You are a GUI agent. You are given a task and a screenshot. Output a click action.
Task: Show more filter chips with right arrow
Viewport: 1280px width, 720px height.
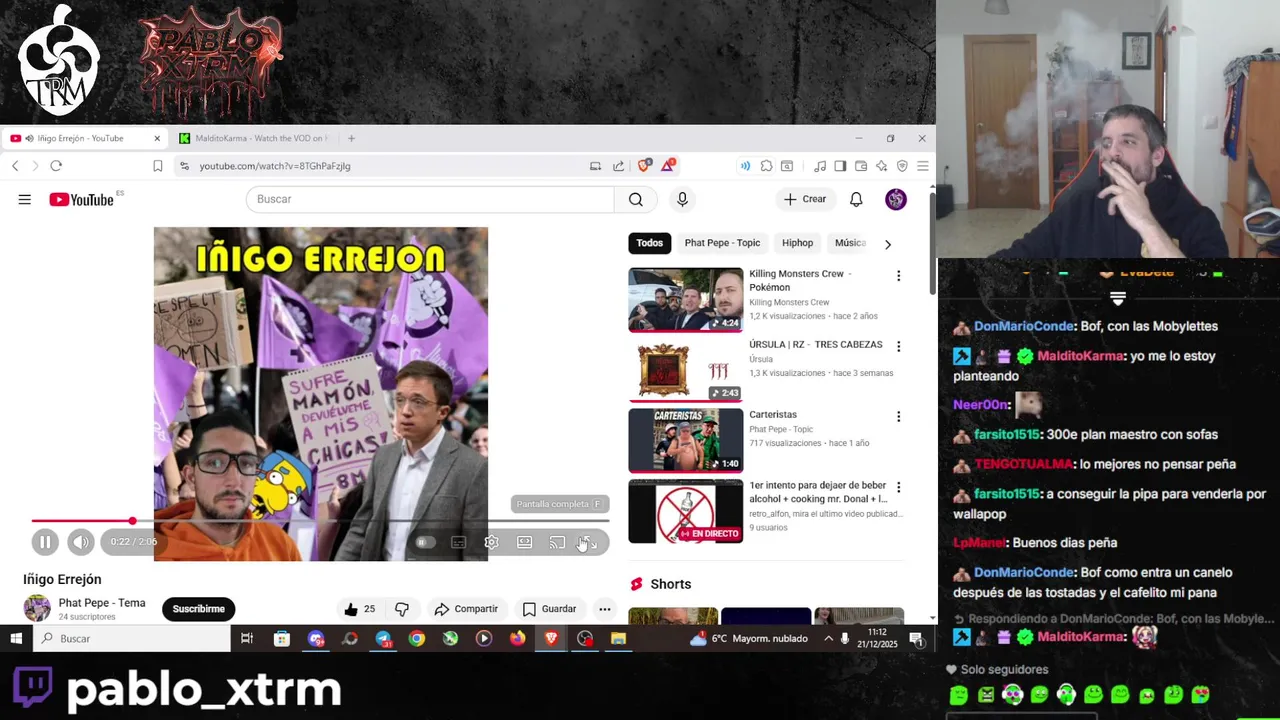point(887,244)
